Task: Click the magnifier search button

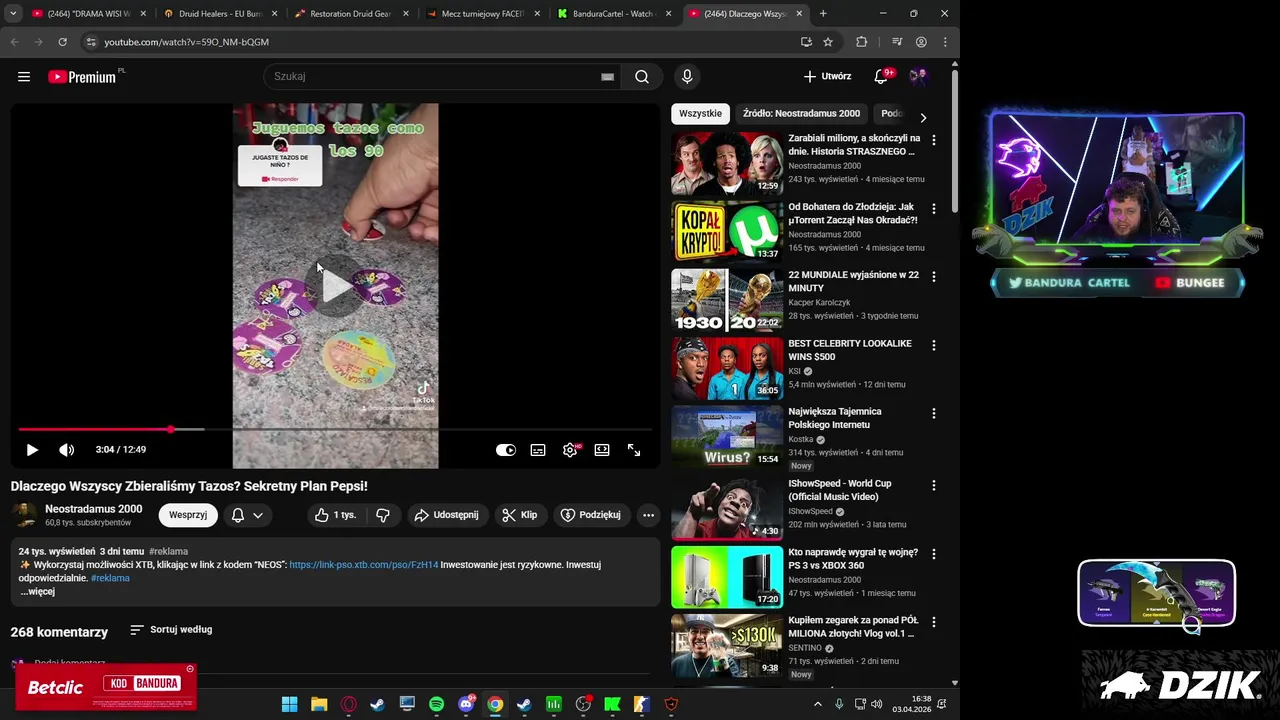Action: click(x=642, y=77)
